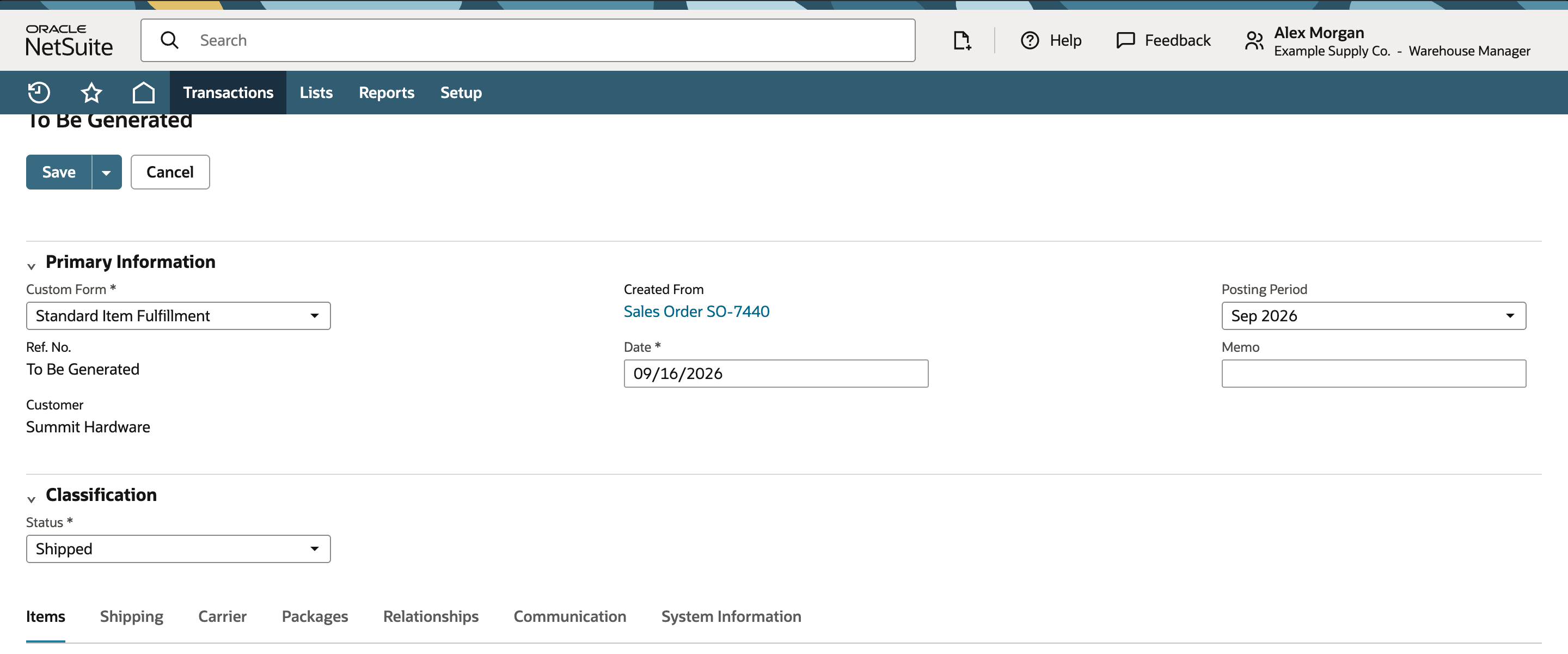Click the Help question mark icon
Image resolution: width=1568 pixels, height=654 pixels.
(x=1030, y=40)
